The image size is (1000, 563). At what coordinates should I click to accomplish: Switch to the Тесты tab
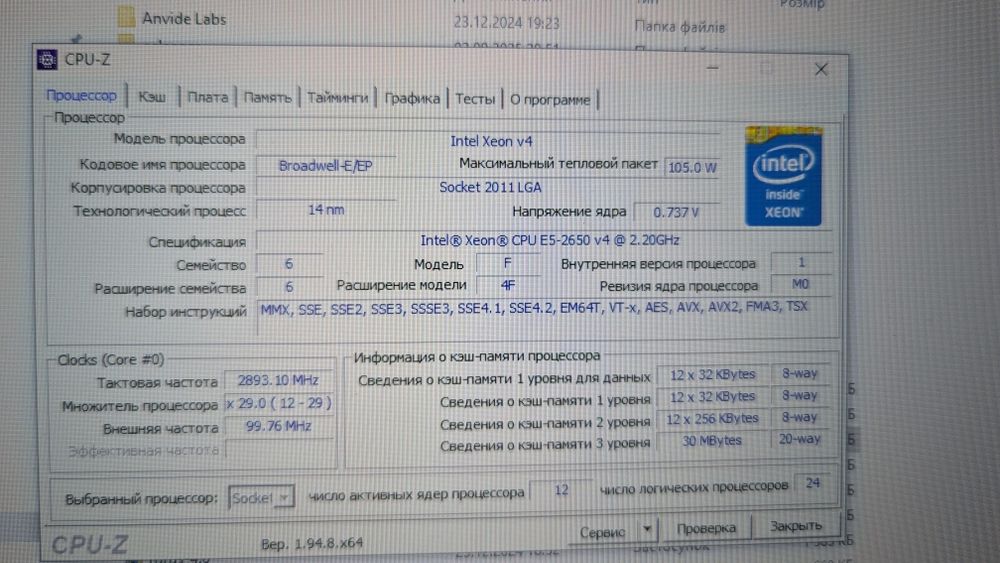[x=475, y=99]
